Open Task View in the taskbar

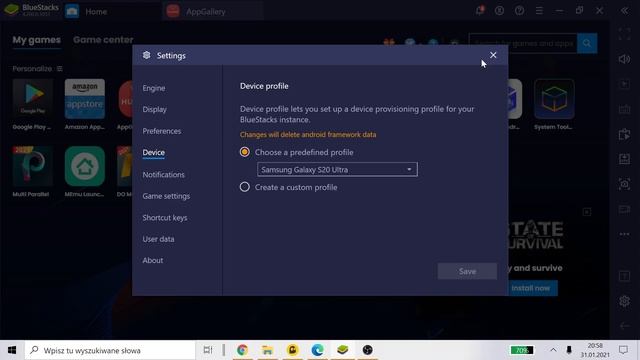tap(208, 350)
